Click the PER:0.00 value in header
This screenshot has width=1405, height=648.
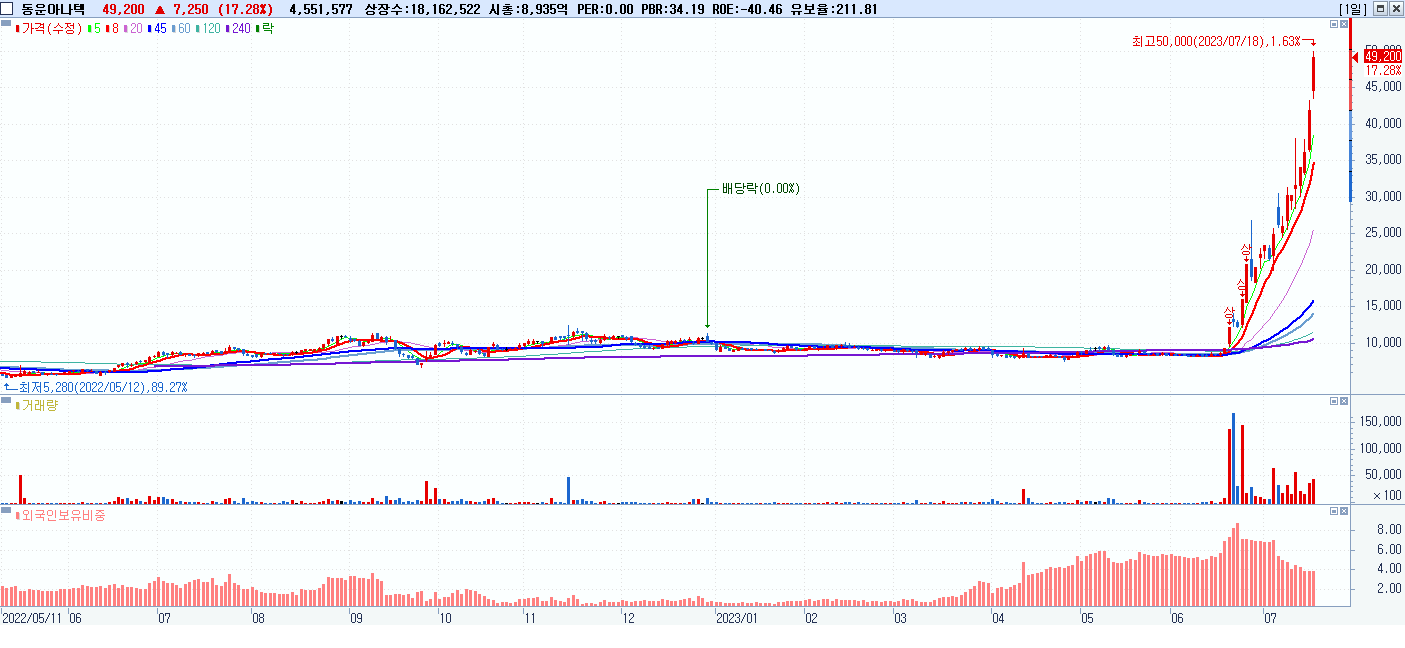tap(603, 9)
